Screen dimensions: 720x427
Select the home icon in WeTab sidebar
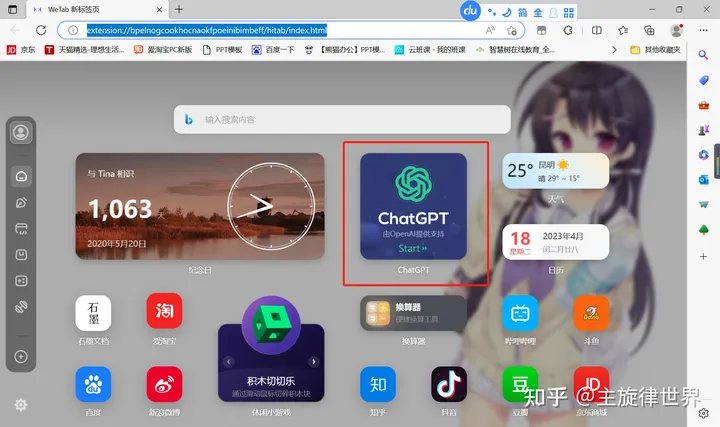[x=21, y=176]
